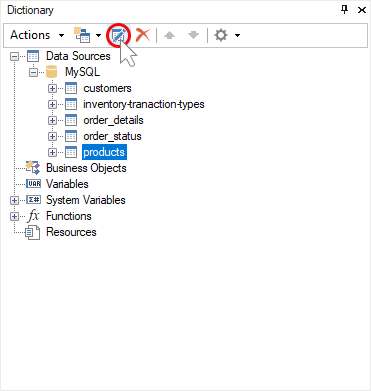Expand the Functions node
The height and width of the screenshot is (391, 371).
[x=14, y=216]
